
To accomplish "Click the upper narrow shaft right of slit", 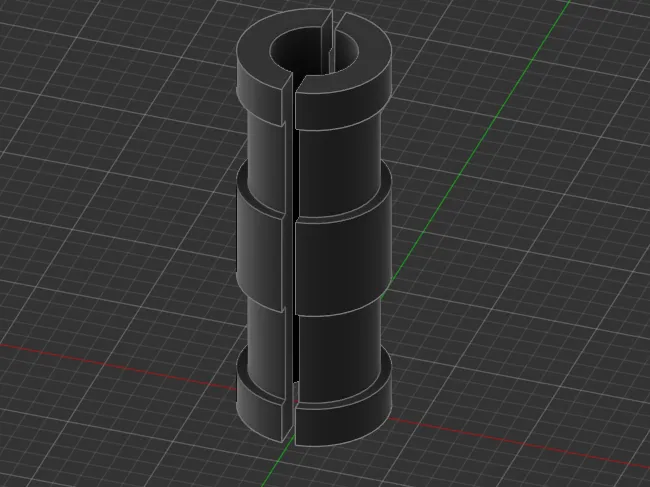I will [x=339, y=170].
